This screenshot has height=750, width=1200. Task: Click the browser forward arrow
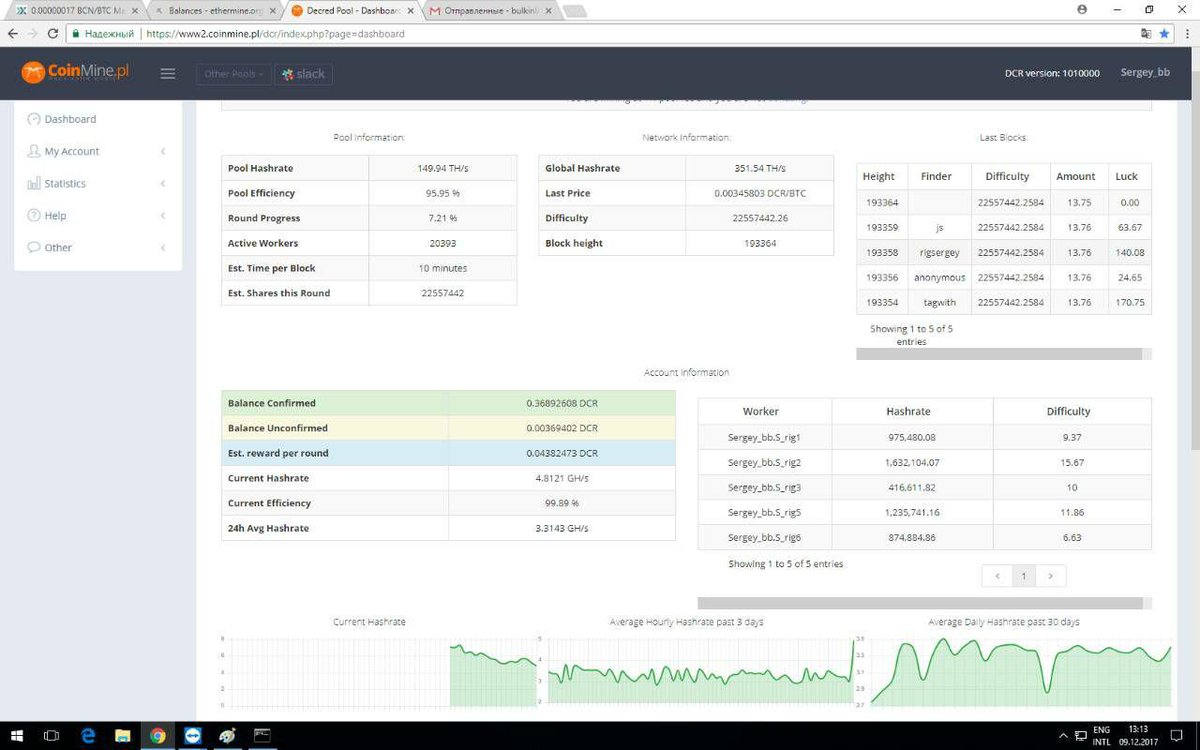(x=33, y=33)
